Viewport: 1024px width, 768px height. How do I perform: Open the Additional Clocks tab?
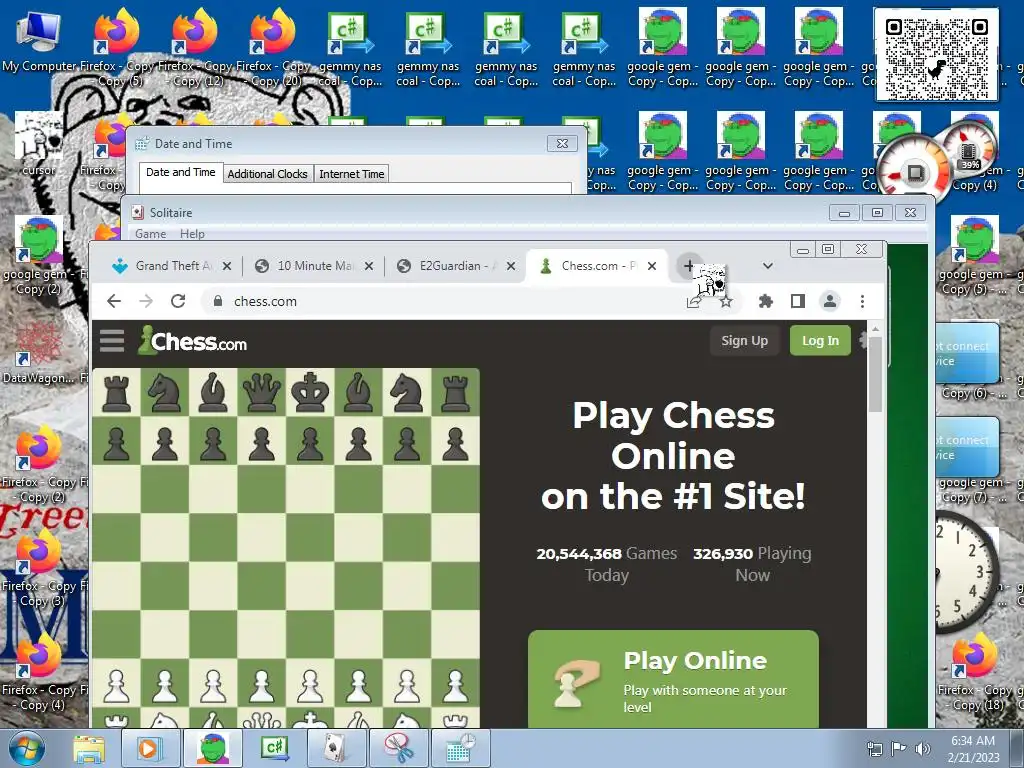pos(267,174)
